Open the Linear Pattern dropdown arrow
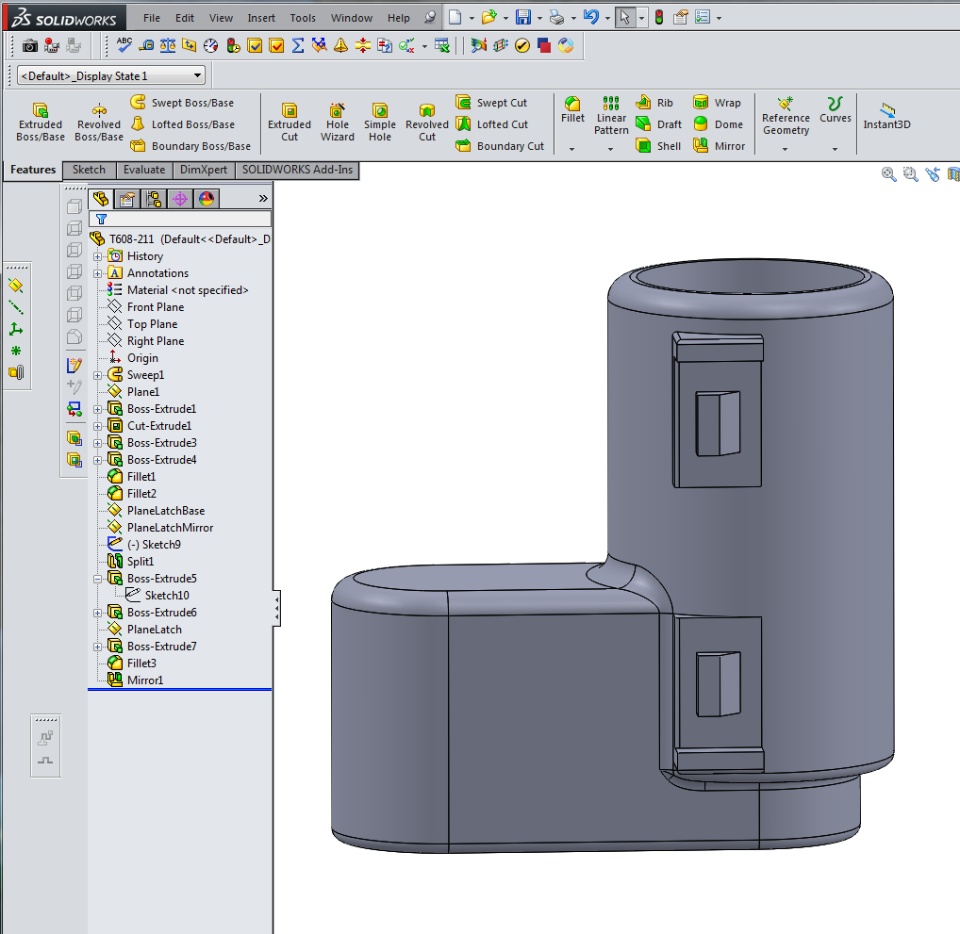Image resolution: width=960 pixels, height=934 pixels. coord(610,149)
